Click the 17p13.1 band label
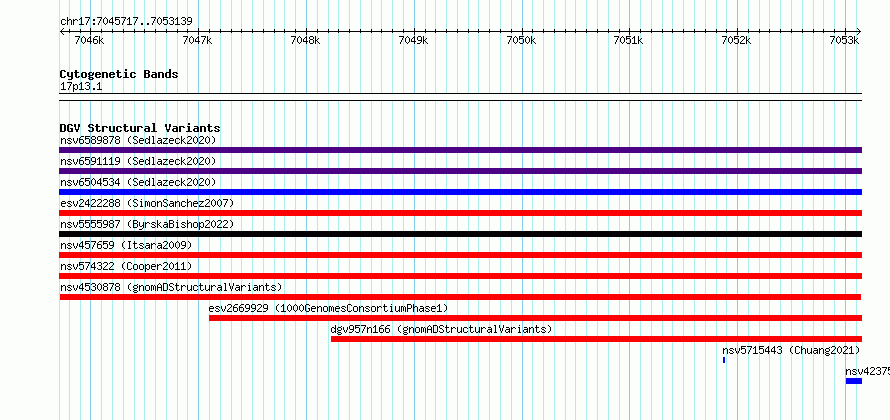The width and height of the screenshot is (890, 420). (81, 87)
